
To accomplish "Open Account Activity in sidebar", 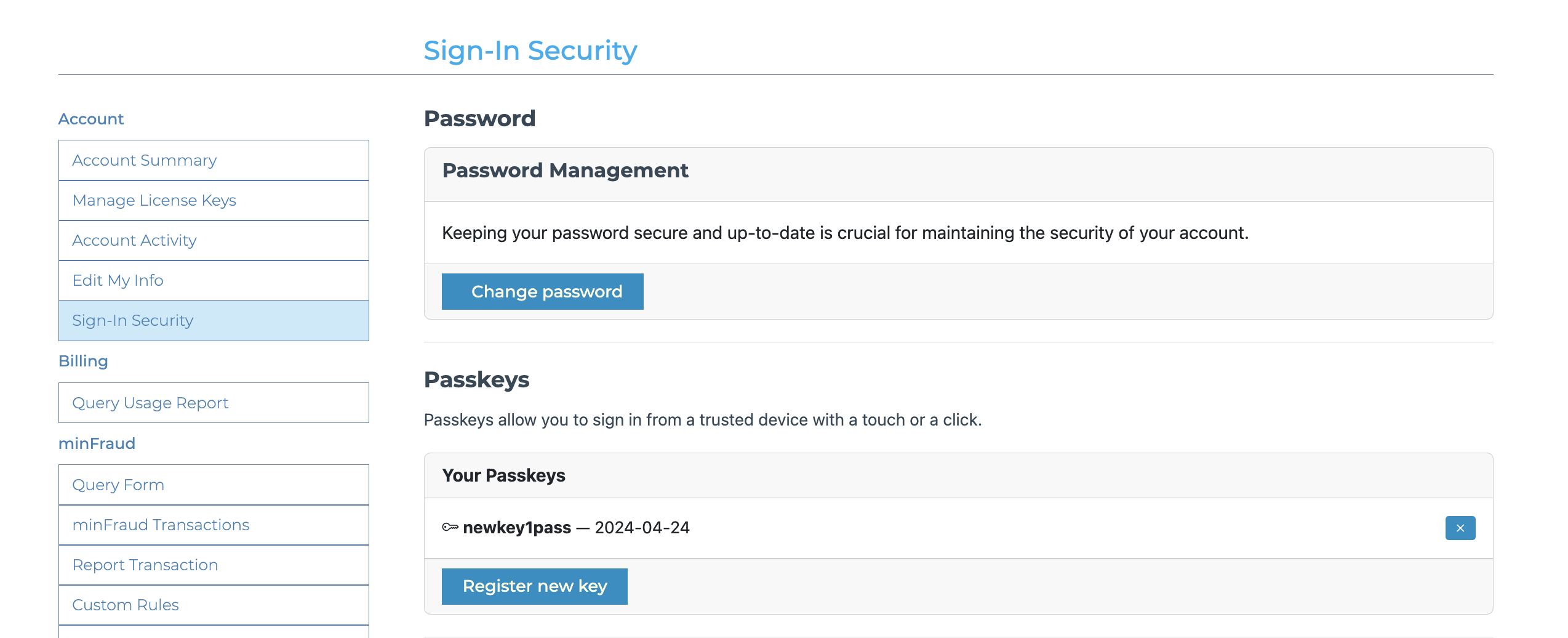I will click(x=134, y=240).
